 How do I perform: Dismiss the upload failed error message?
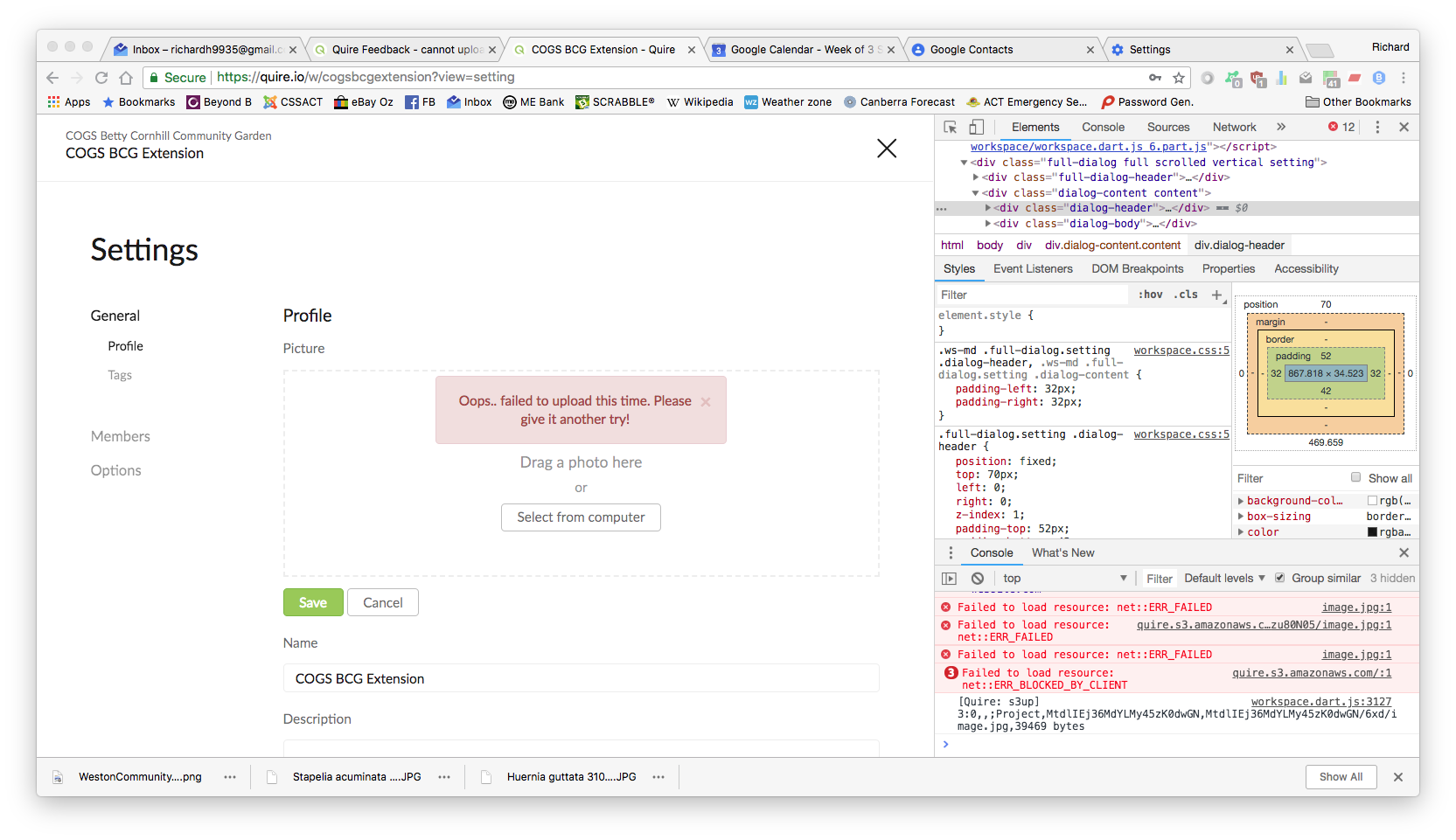(706, 402)
